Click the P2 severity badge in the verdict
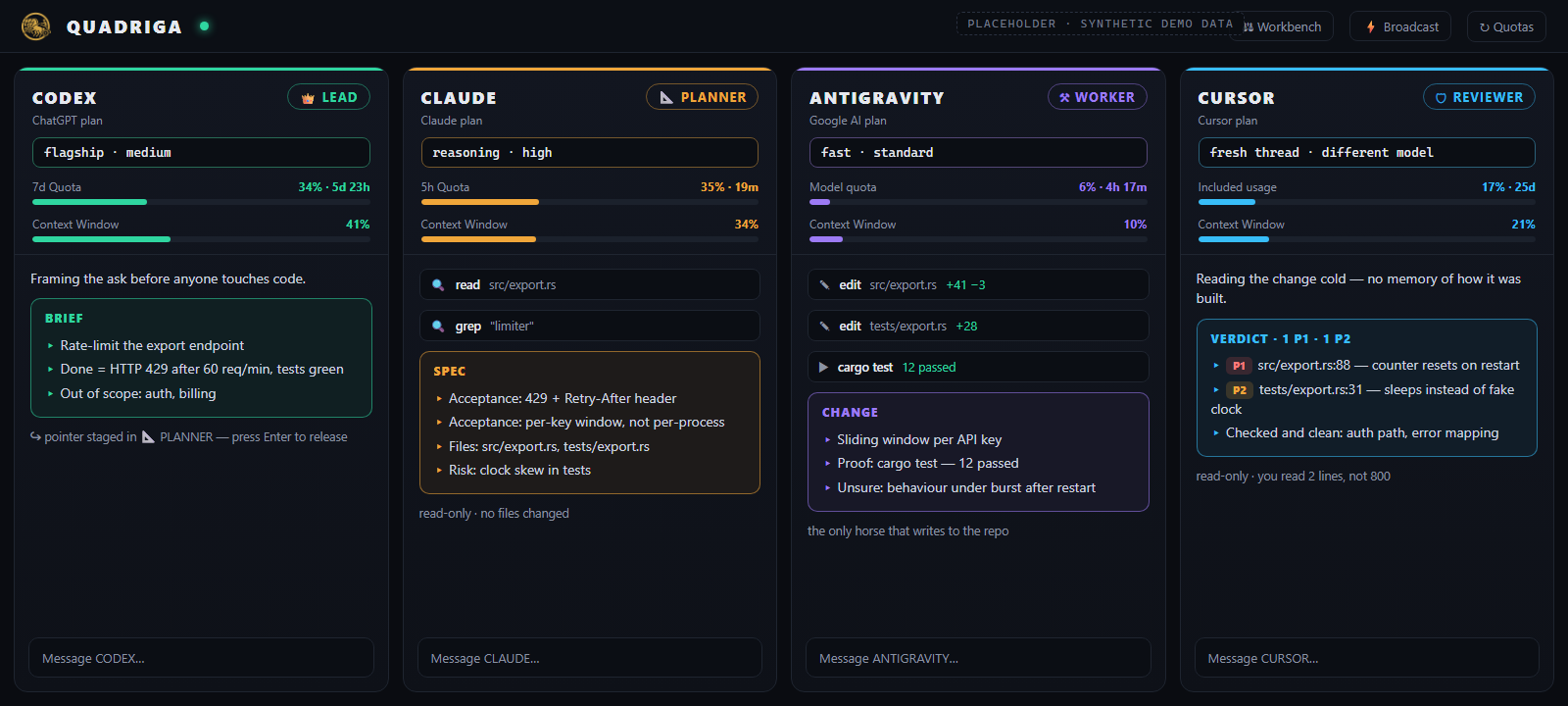Screen dimensions: 1568x706 click(x=1240, y=390)
